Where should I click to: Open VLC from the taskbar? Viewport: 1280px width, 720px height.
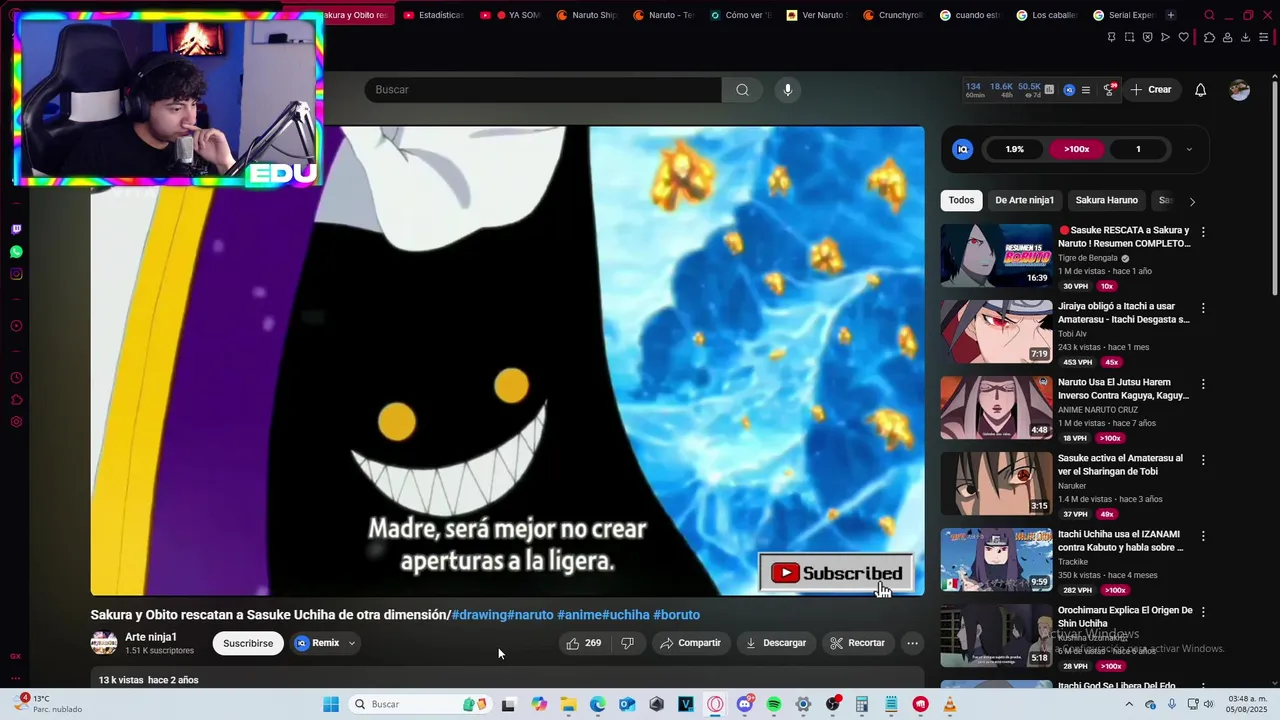[950, 704]
